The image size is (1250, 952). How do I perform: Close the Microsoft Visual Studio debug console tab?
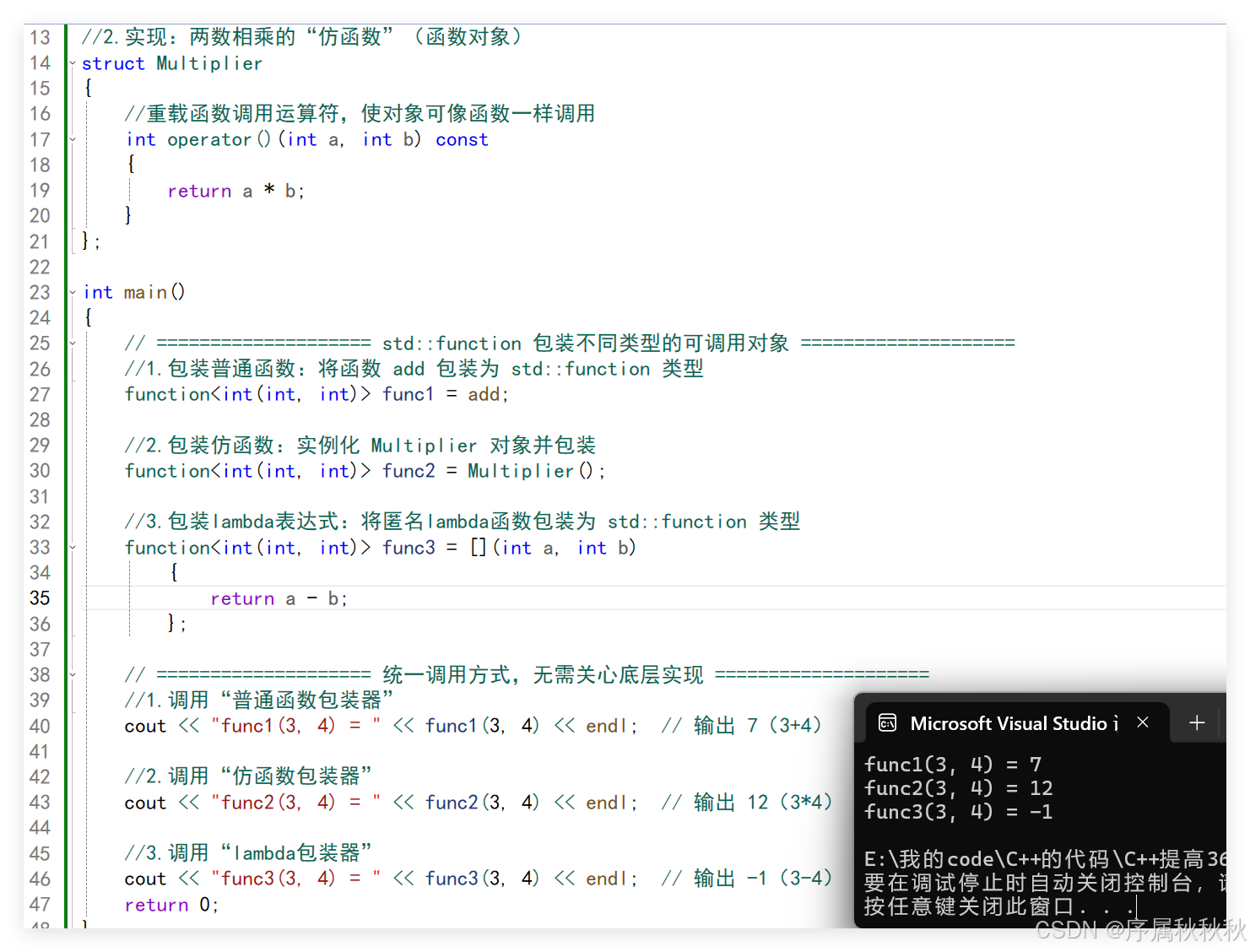click(1142, 722)
